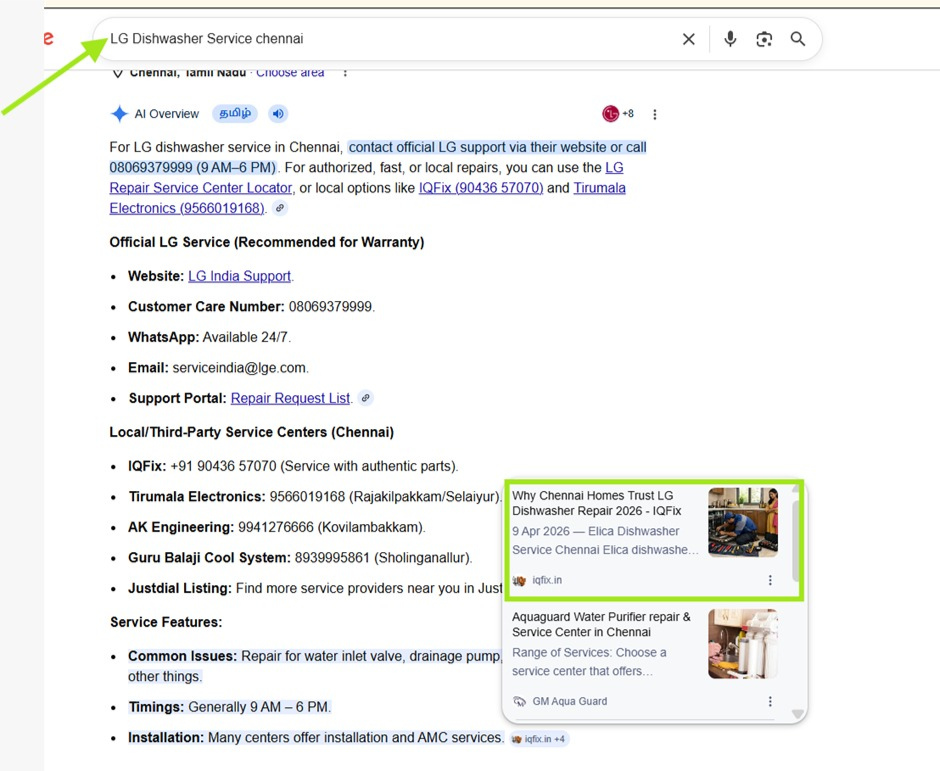Click the highlighted contact official LG support text
This screenshot has height=771, width=940.
[378, 157]
